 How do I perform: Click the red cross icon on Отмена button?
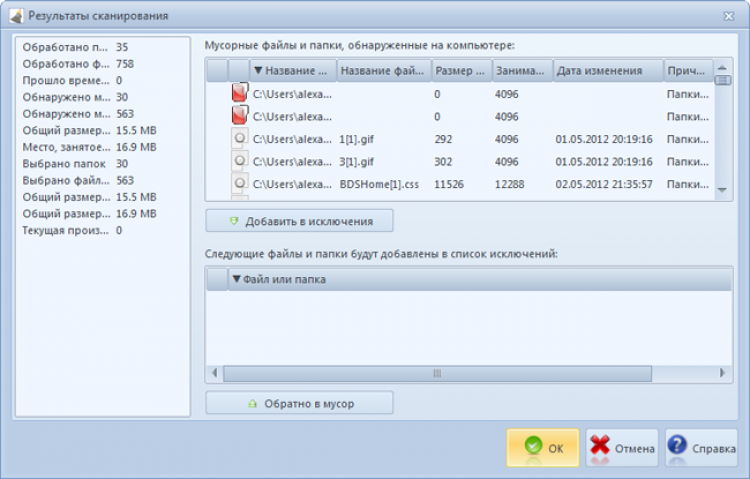click(x=600, y=446)
